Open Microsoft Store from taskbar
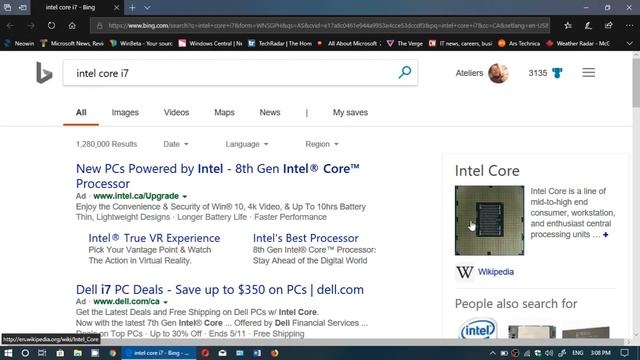The image size is (640, 360). 60,353
